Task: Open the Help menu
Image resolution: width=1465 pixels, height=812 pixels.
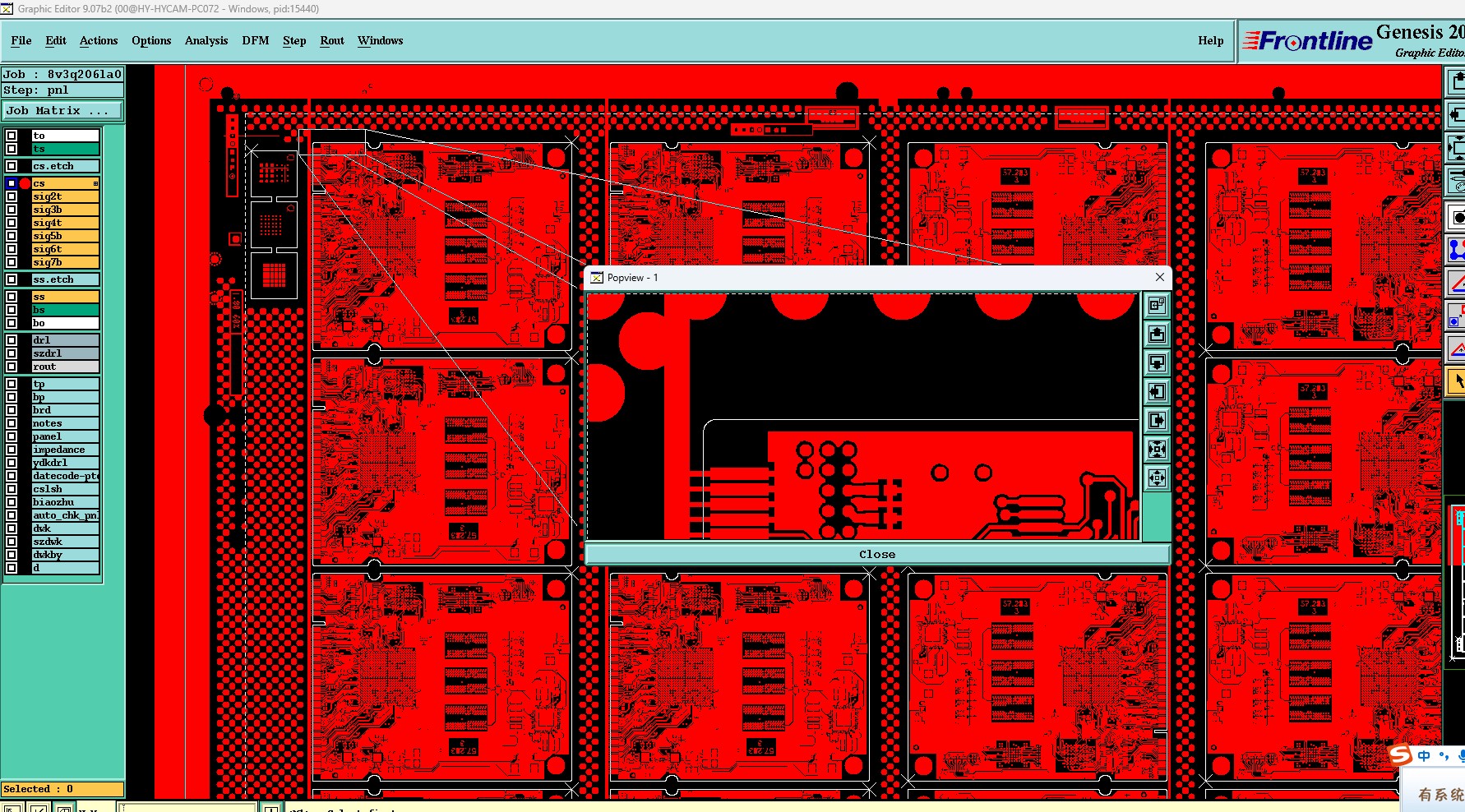Action: [1211, 40]
